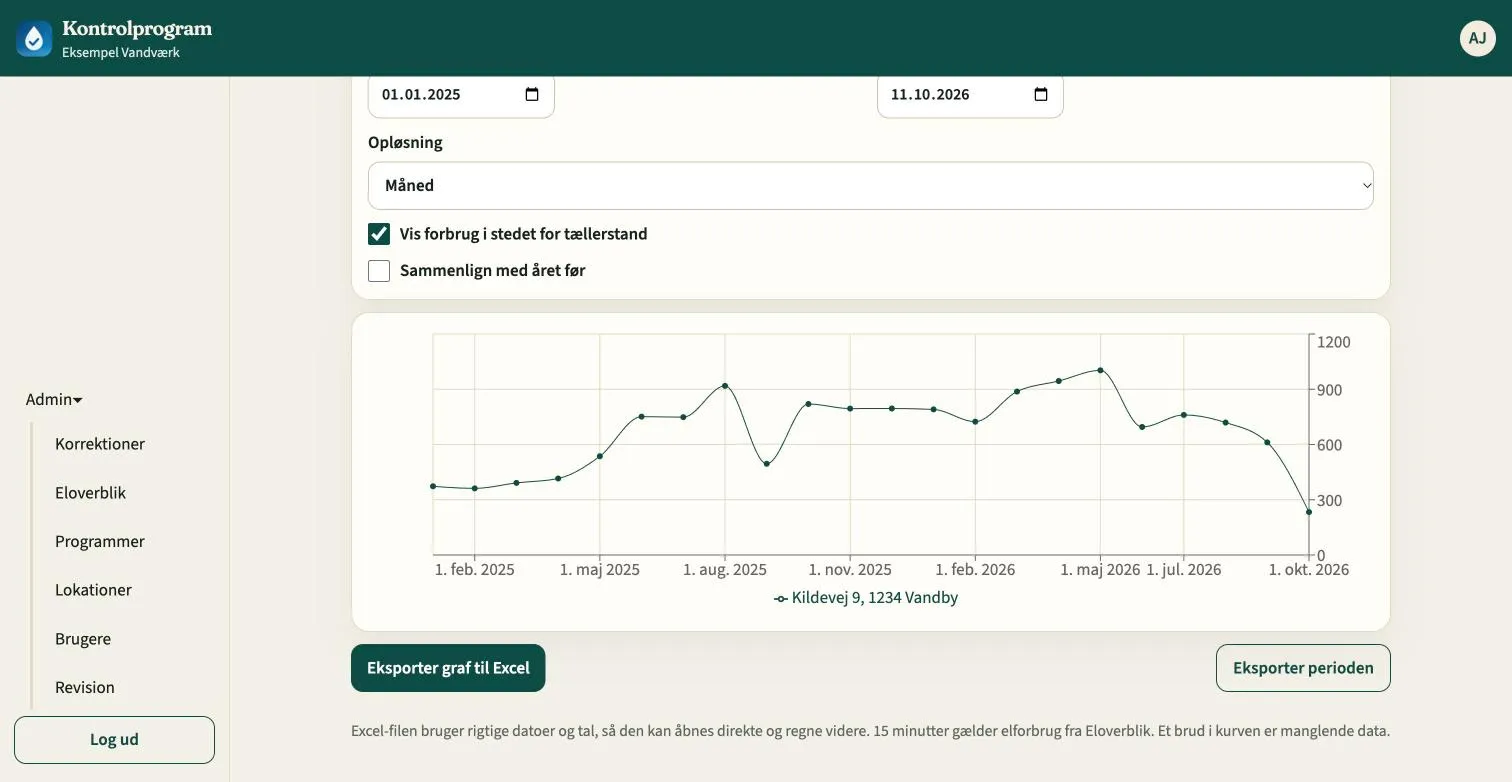
Task: Click the 'Eksporter perioden' button
Action: [x=1303, y=668]
